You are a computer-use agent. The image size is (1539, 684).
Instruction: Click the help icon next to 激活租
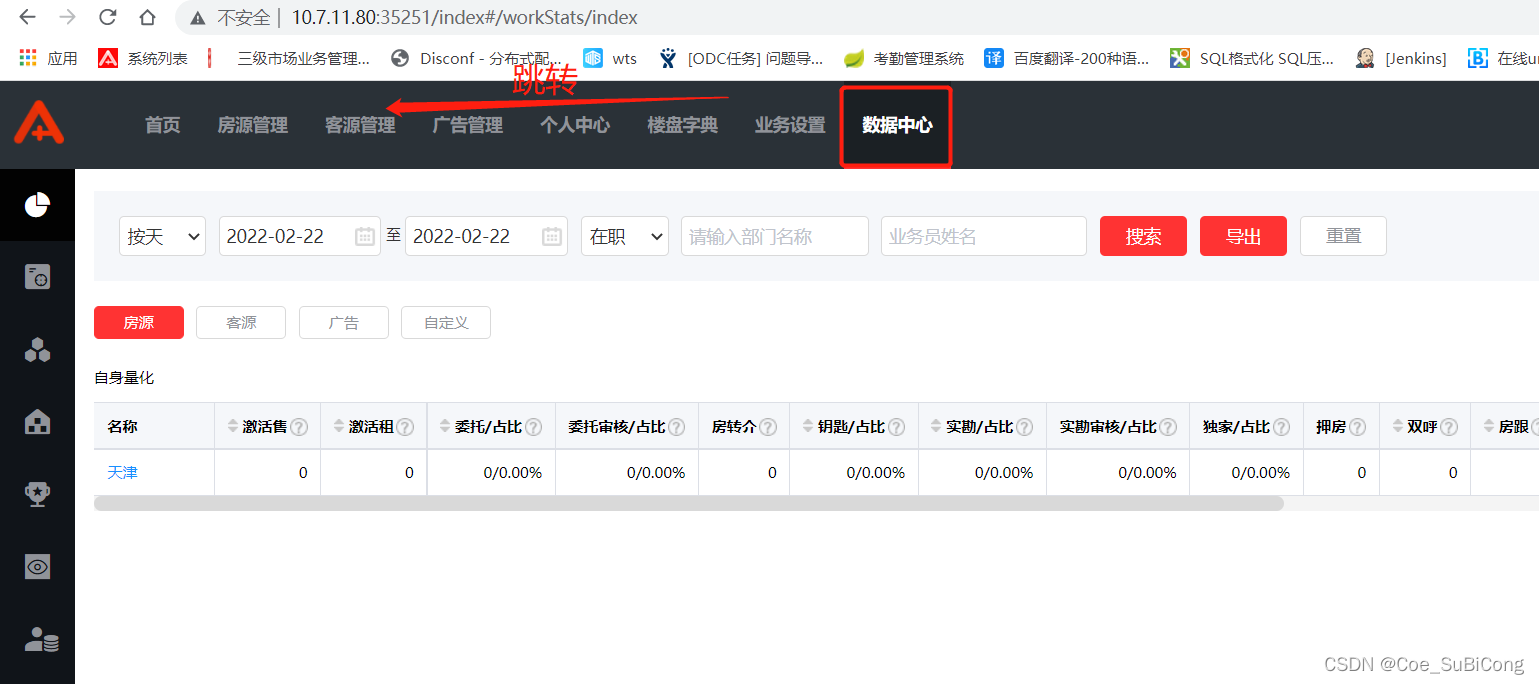click(x=405, y=427)
